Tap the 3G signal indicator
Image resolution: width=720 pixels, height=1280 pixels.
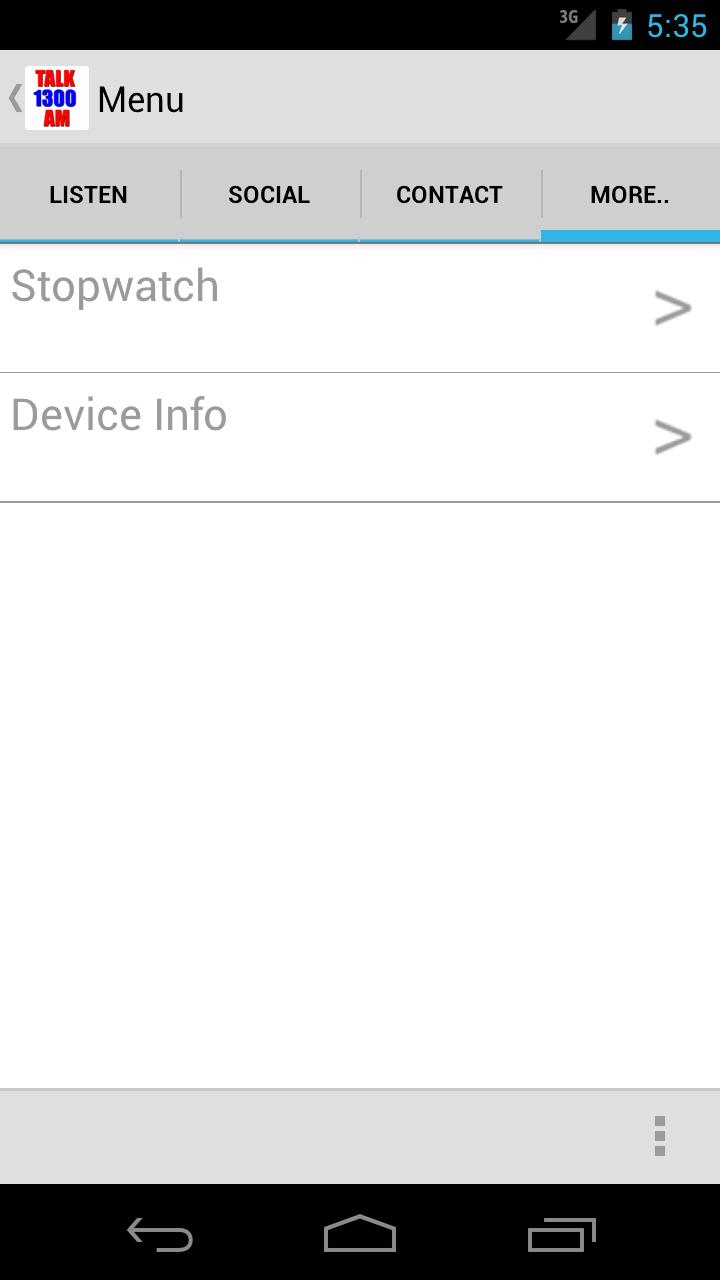coord(577,24)
